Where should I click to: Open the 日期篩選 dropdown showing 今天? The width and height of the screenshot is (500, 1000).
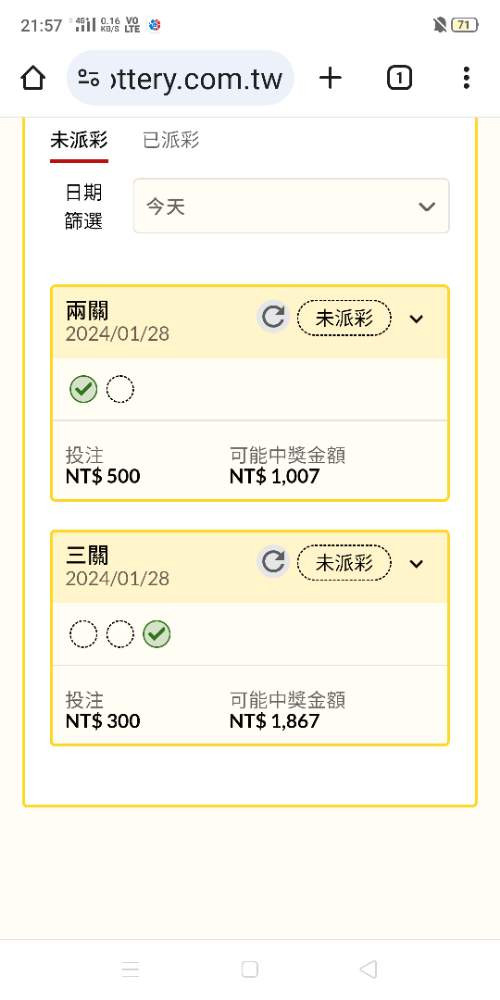click(291, 206)
